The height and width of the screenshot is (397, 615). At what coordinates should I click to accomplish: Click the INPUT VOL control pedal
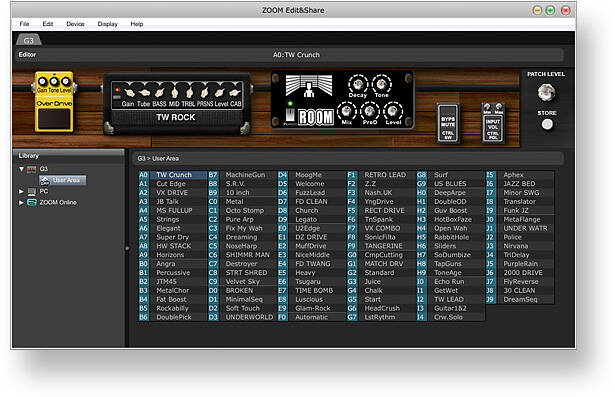pos(493,123)
